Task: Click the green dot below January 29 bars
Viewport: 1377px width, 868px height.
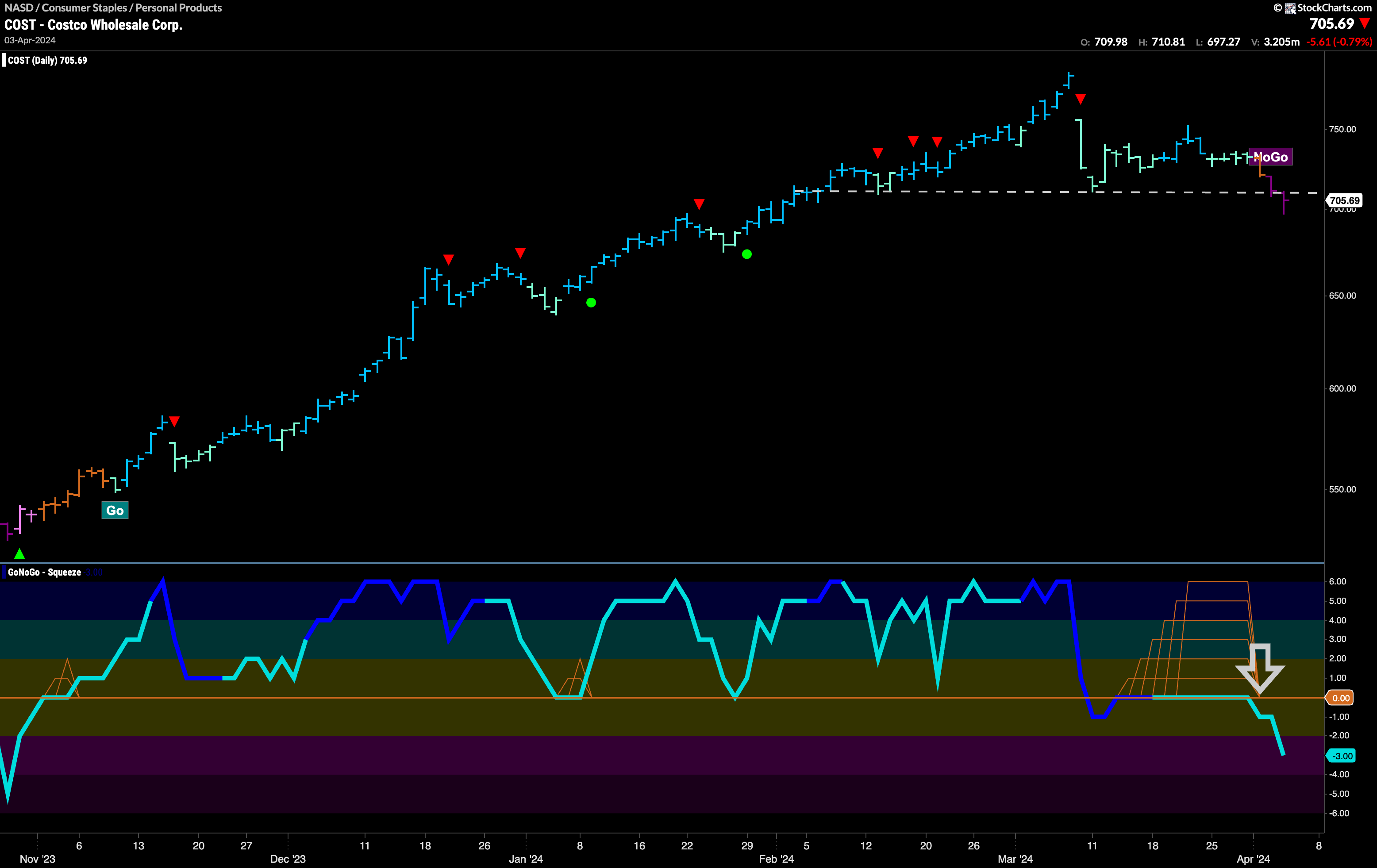Action: coord(747,254)
